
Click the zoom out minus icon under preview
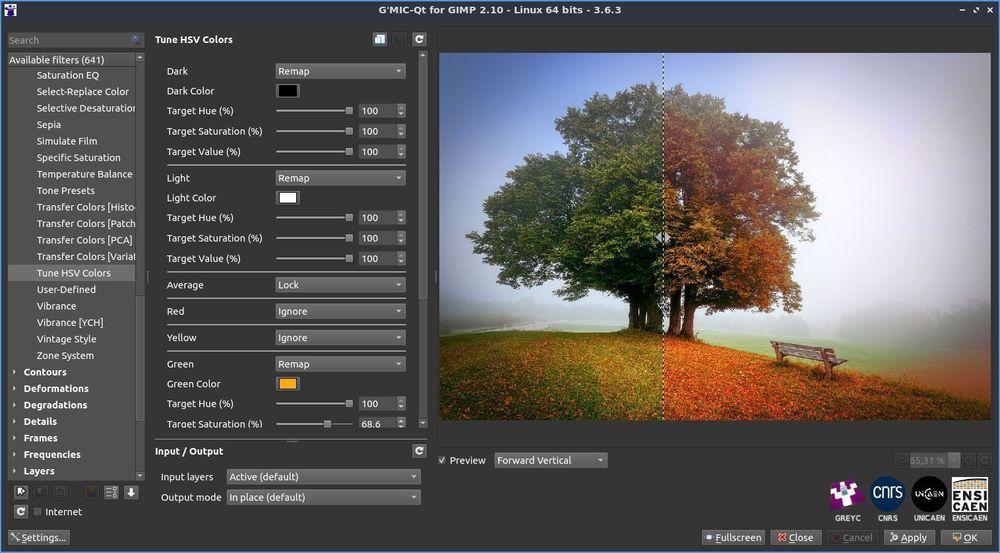[902, 460]
